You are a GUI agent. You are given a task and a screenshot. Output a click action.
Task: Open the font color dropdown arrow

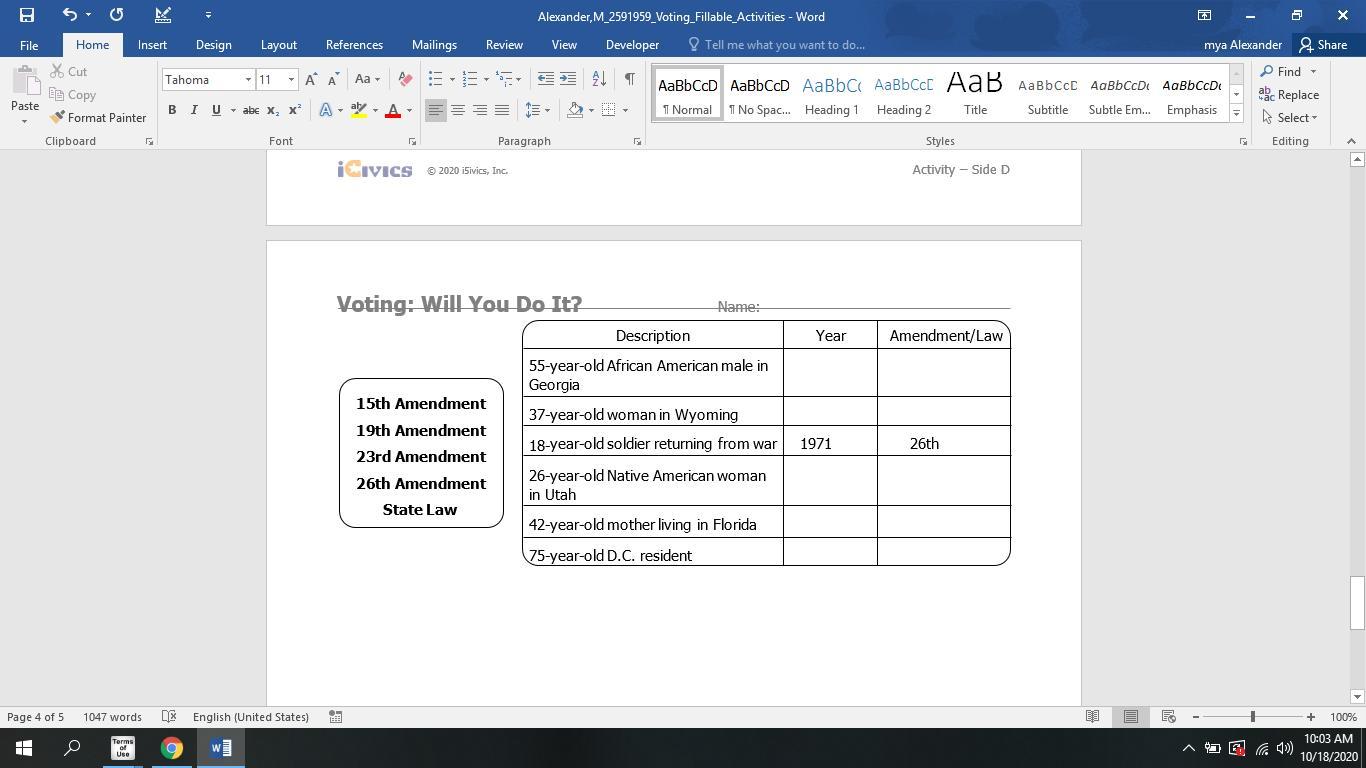409,110
